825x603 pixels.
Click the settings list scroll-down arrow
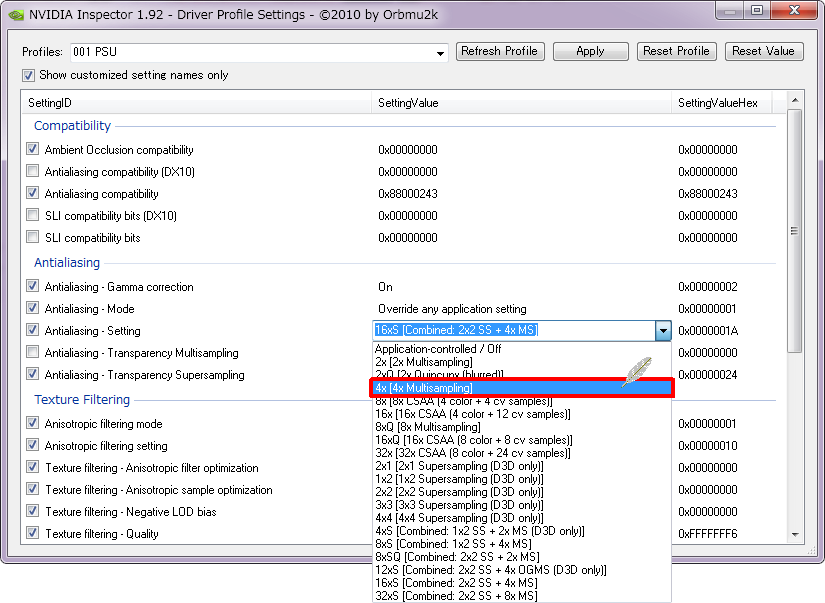click(795, 535)
